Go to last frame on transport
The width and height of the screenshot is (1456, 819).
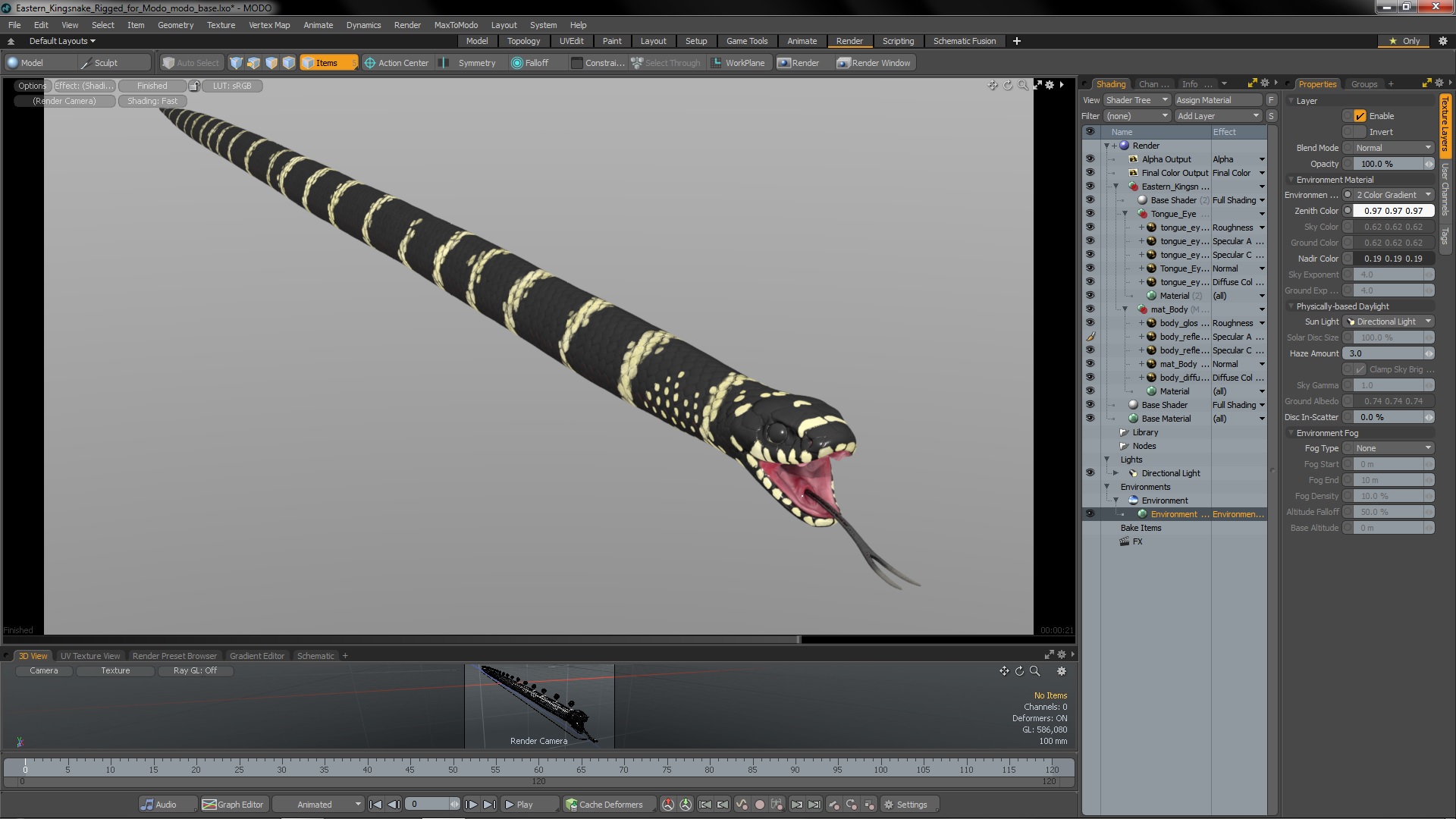490,805
